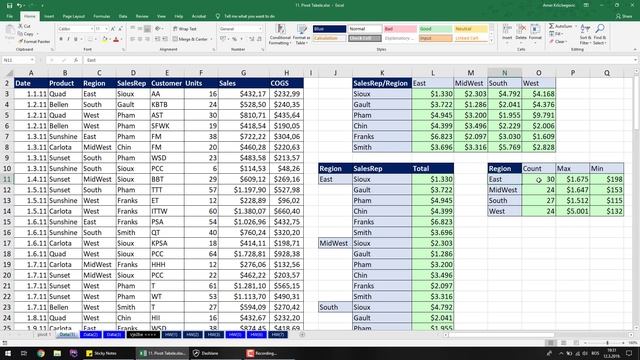
Task: Open the Fill Color dropdown arrow
Action: [x=110, y=39]
